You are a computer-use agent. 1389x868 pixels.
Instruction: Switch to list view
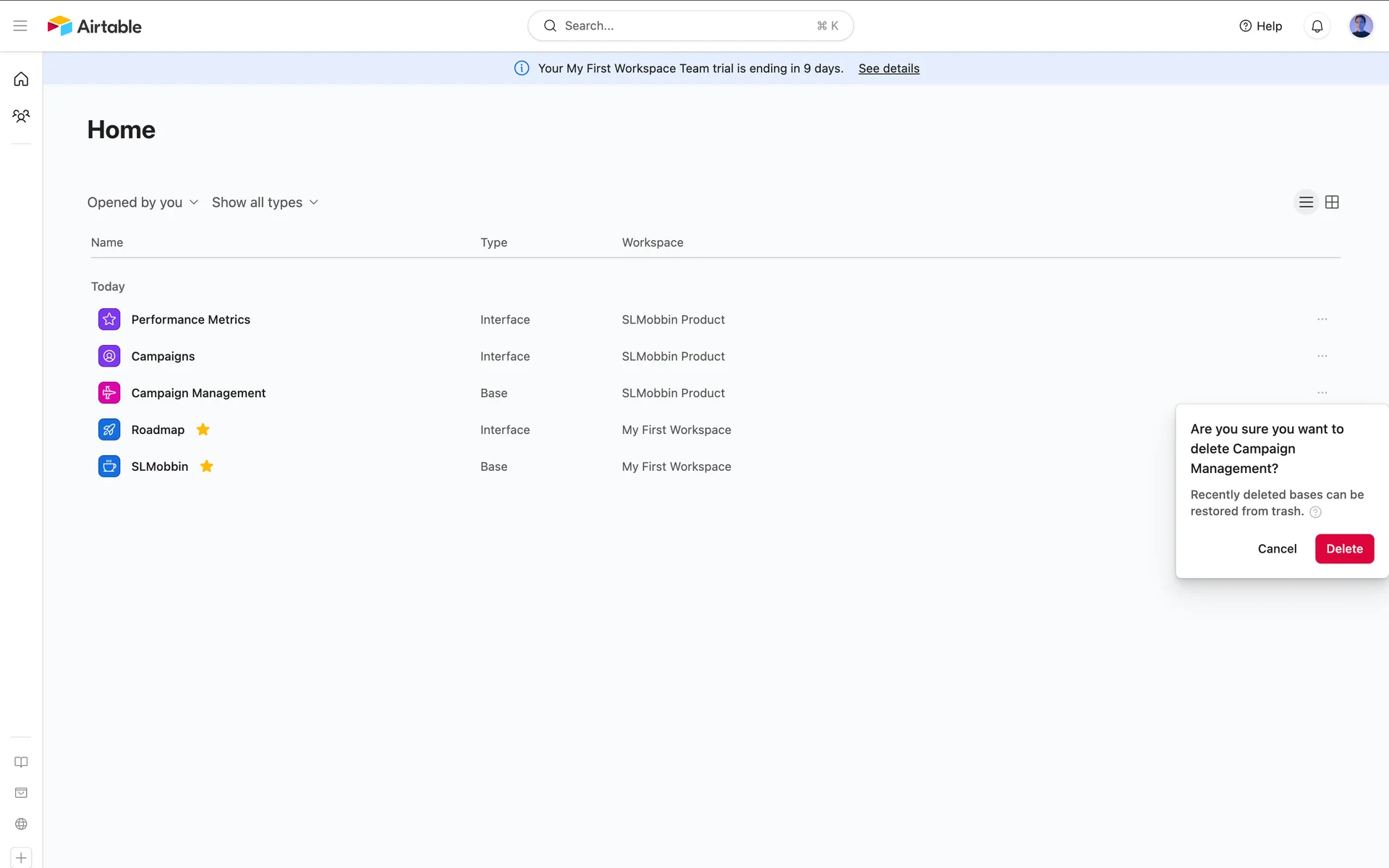coord(1306,203)
